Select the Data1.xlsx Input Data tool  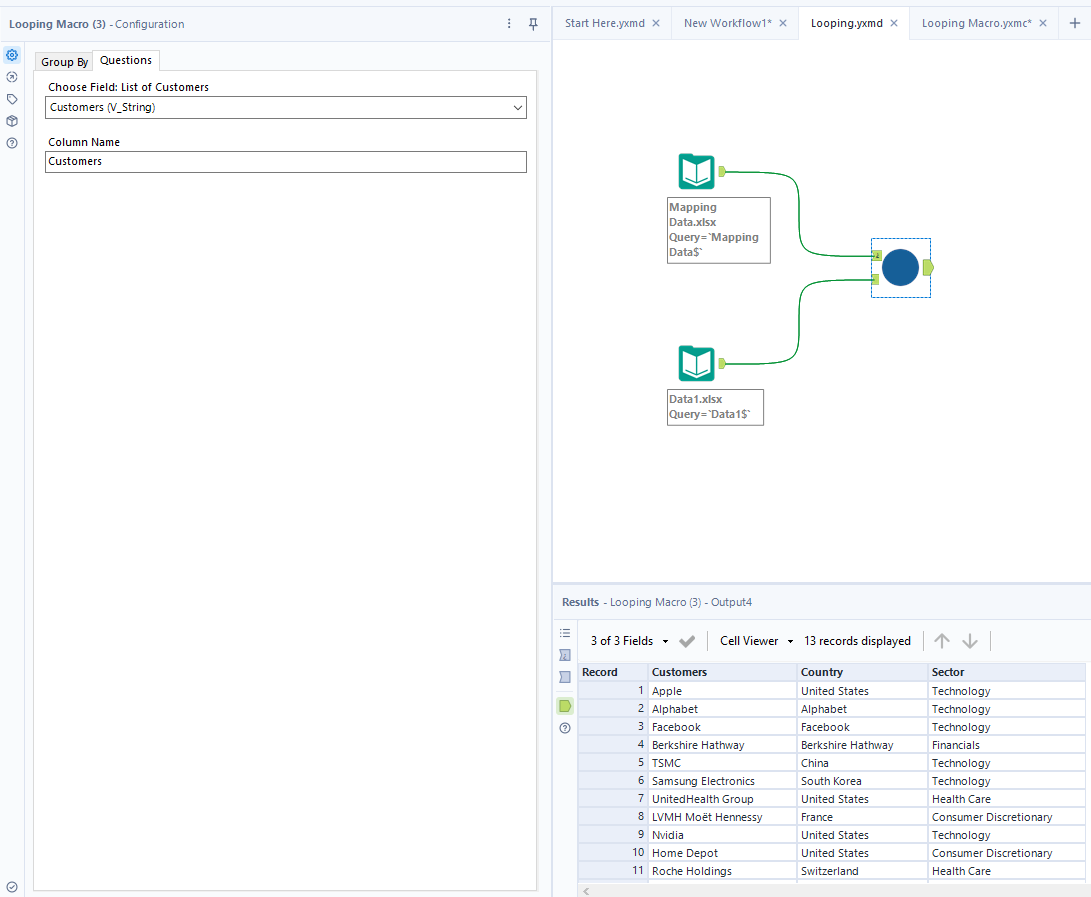tap(696, 364)
